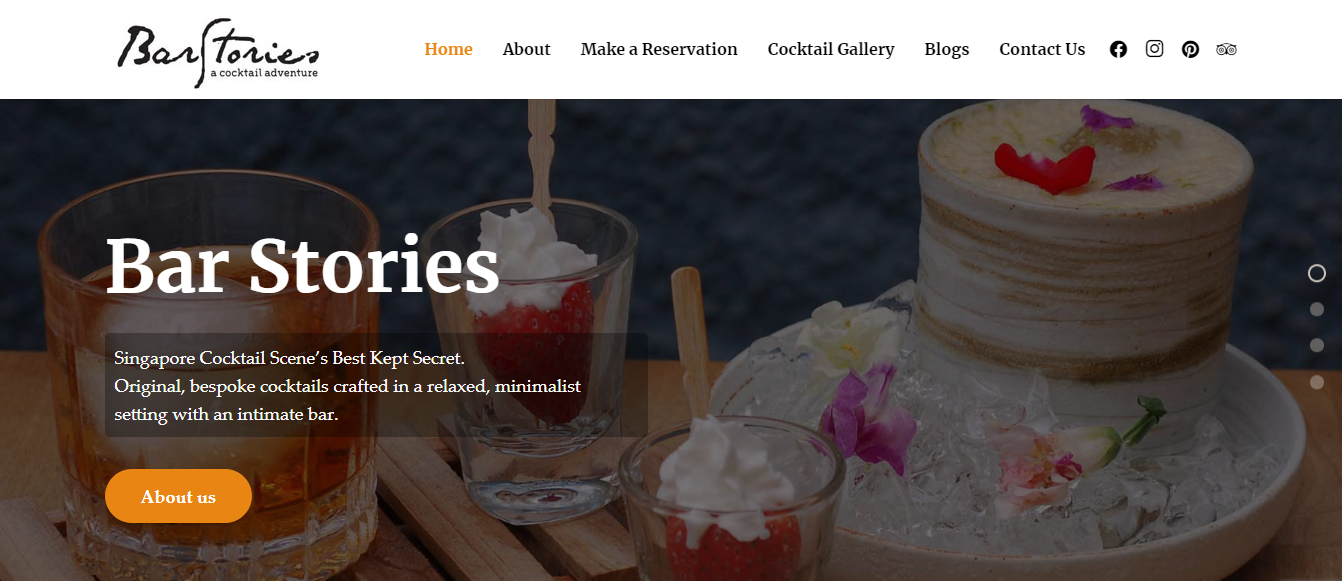Open the About menu item
1342x581 pixels.
tap(526, 49)
